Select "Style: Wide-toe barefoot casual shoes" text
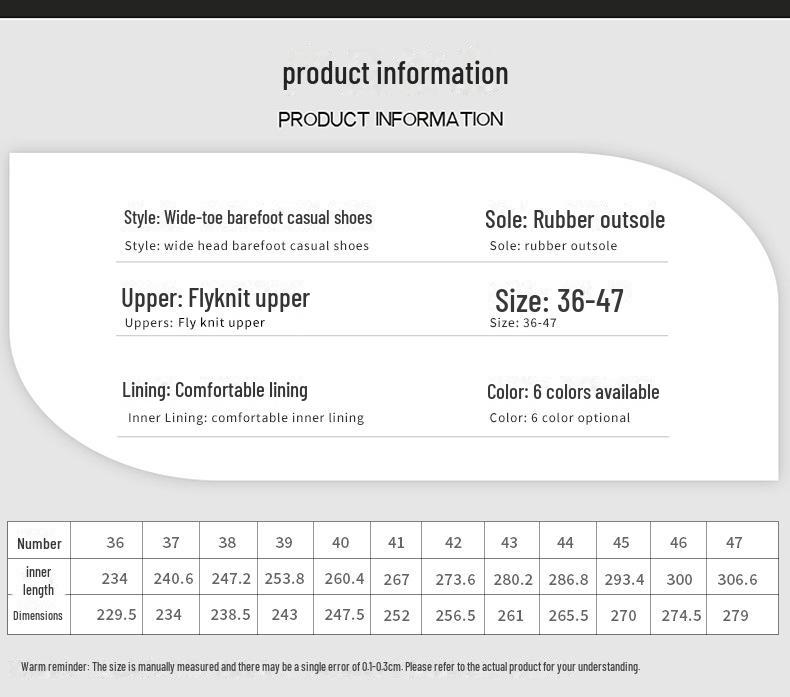Viewport: 790px width, 697px height. [x=248, y=217]
